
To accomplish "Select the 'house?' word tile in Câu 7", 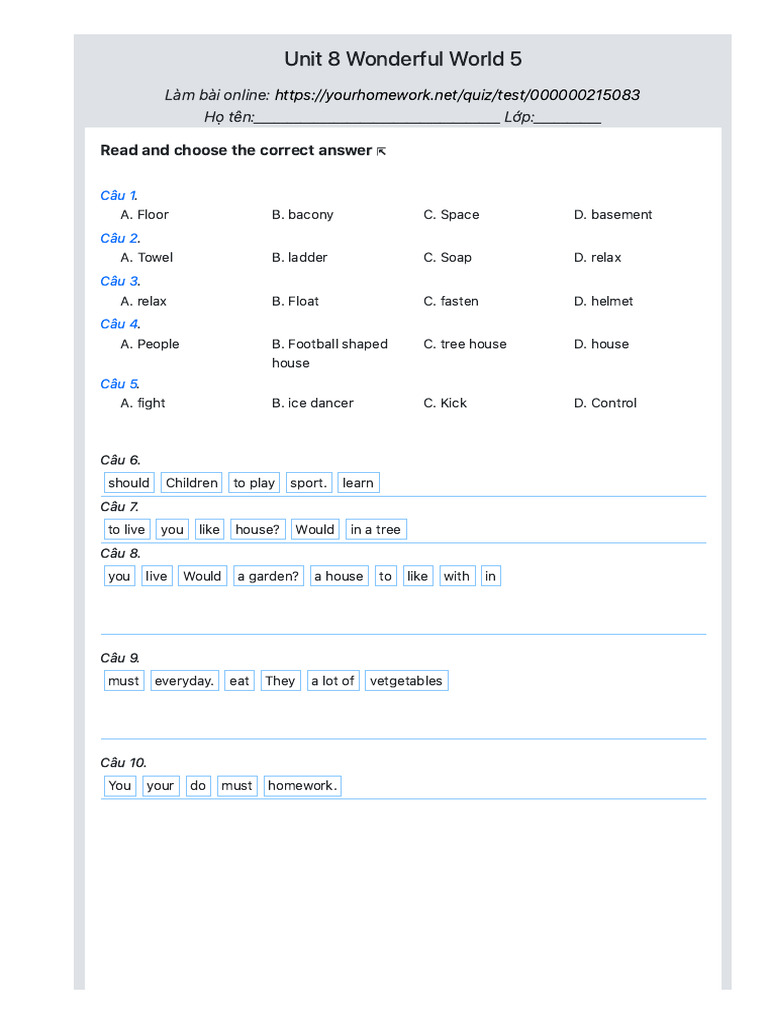I will coord(257,529).
